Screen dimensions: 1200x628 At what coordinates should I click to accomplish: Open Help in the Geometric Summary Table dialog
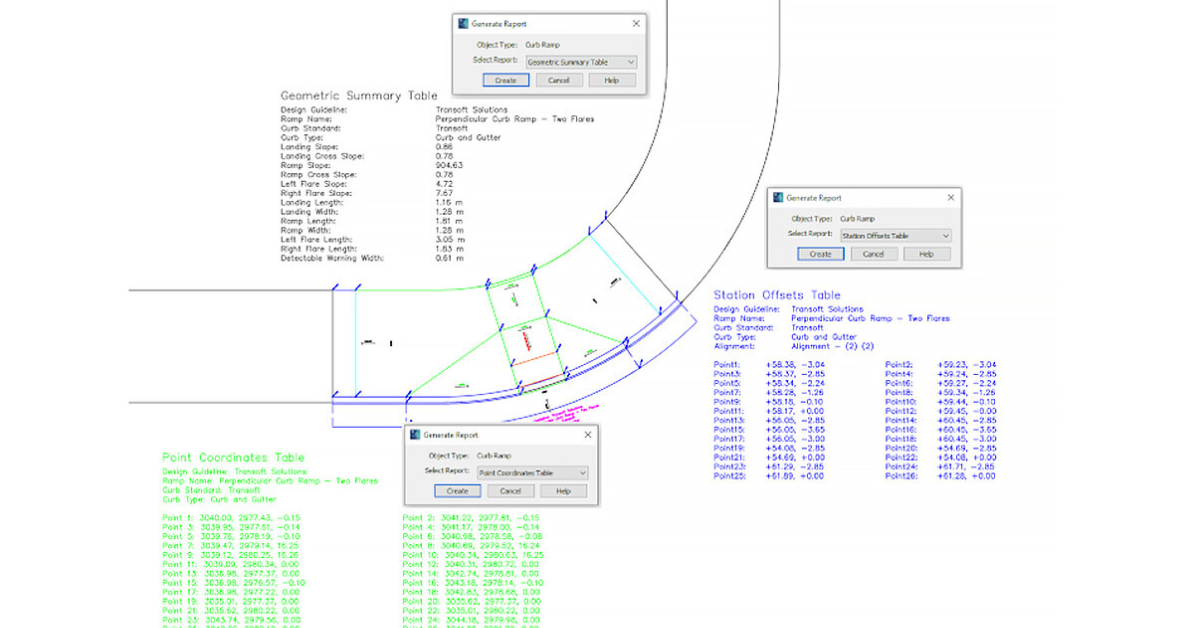click(x=611, y=80)
